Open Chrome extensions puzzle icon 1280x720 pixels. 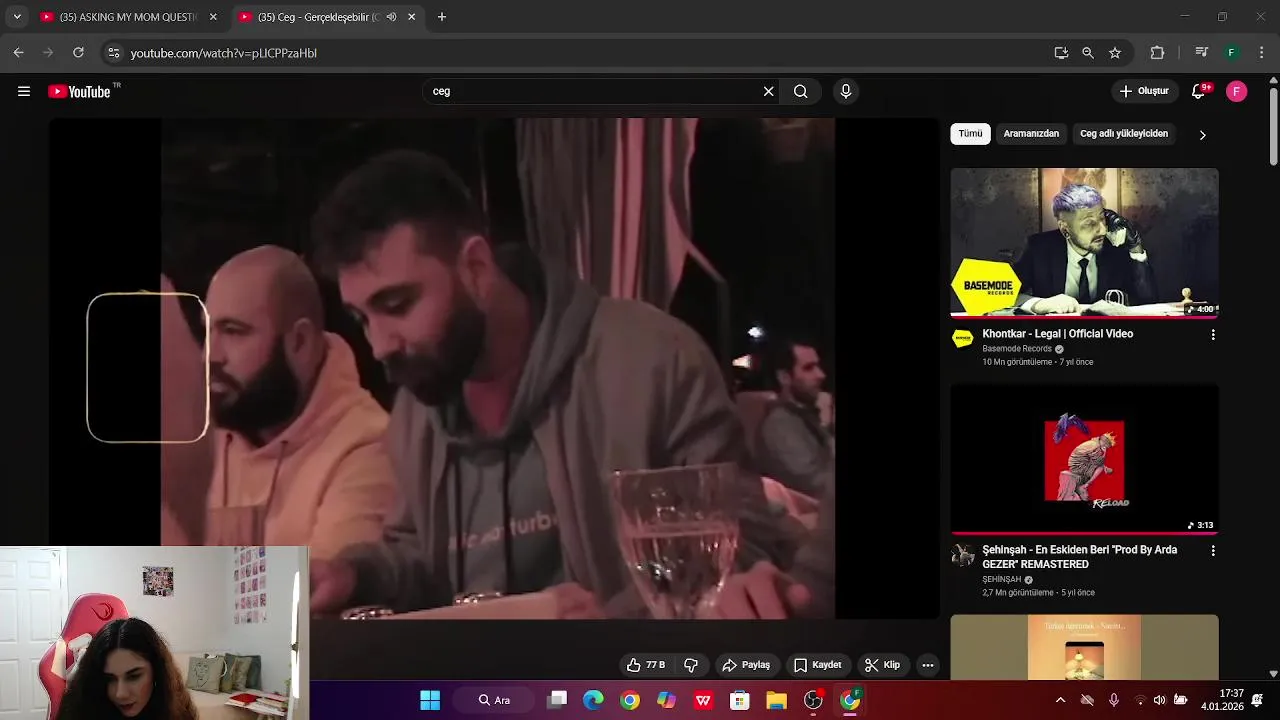(x=1157, y=53)
